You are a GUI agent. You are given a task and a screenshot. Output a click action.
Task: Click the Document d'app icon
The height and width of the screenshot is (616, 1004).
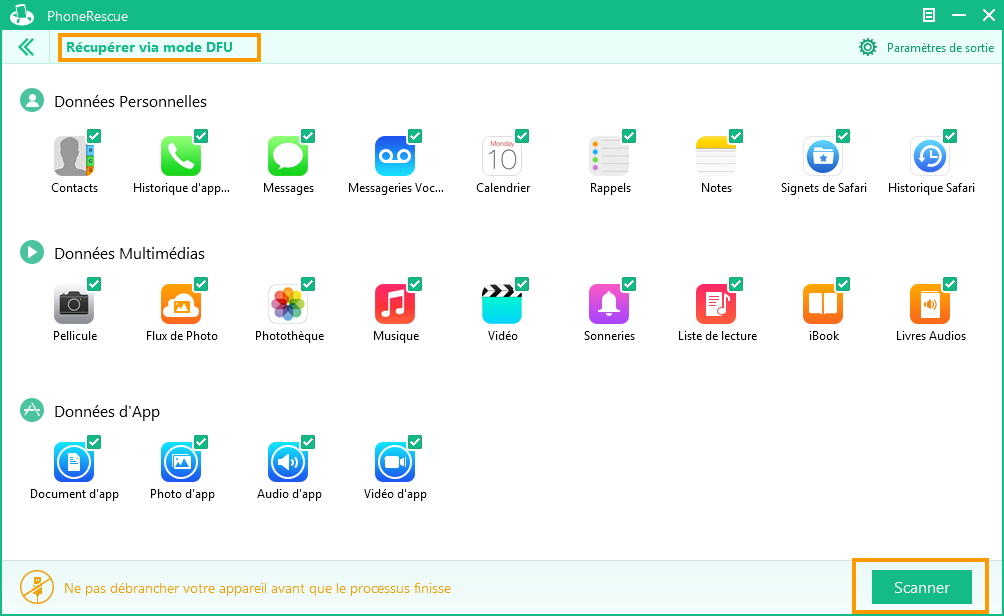pyautogui.click(x=74, y=462)
